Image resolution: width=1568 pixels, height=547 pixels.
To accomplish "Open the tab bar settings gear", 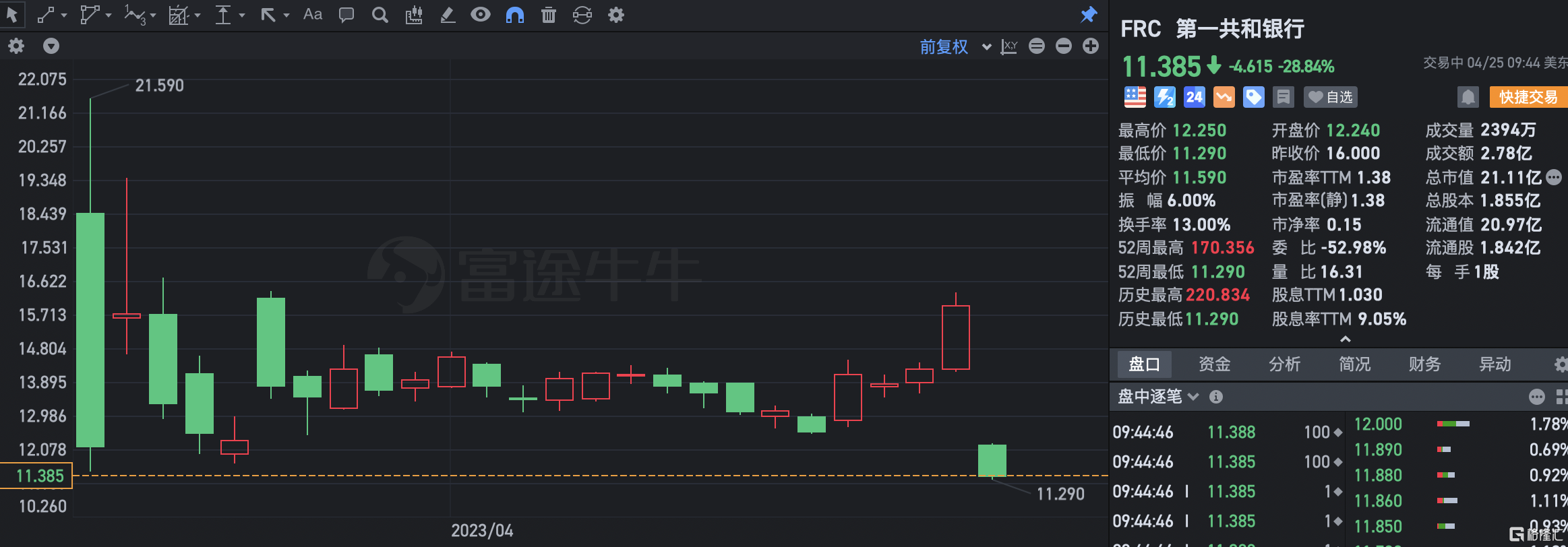I will (1561, 364).
